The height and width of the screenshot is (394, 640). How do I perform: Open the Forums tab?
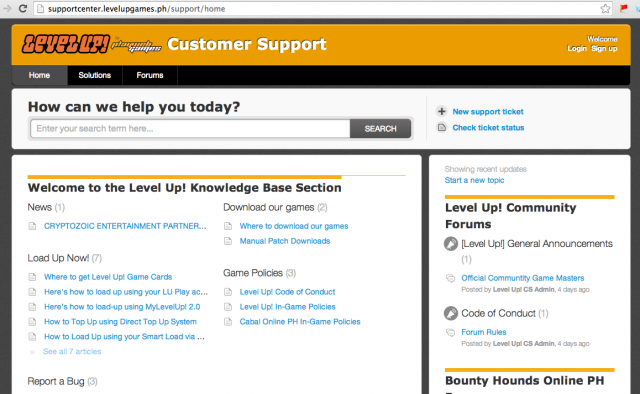click(x=150, y=75)
